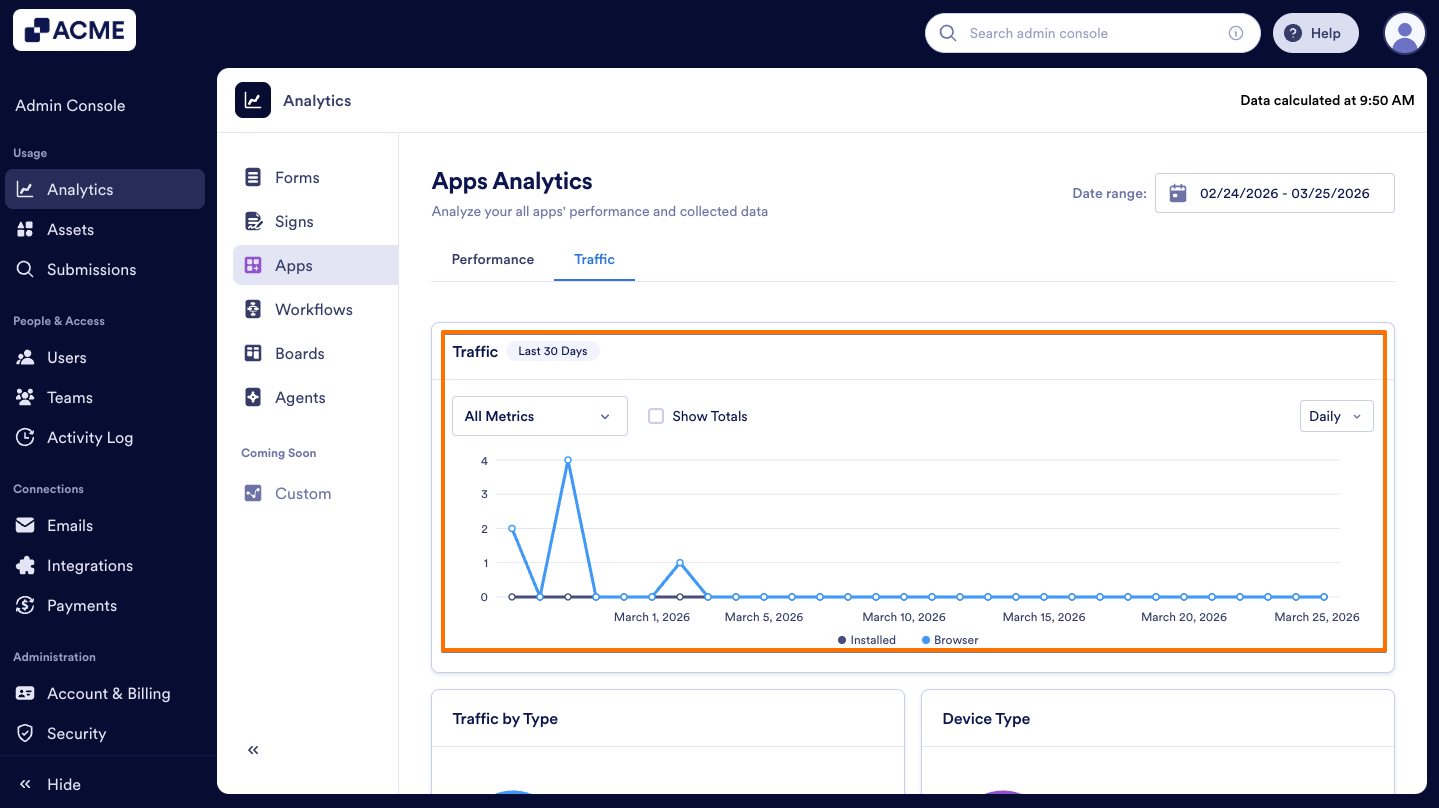
Task: Open the All Metrics dropdown
Action: pos(539,416)
